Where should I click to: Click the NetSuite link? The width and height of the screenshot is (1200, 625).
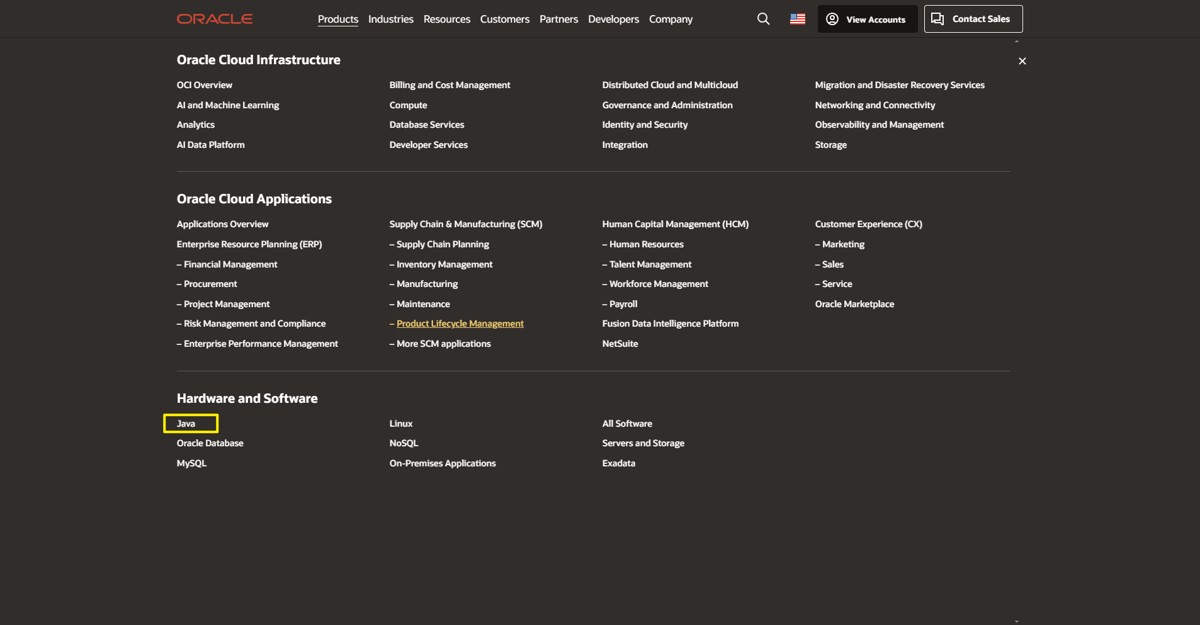pos(620,344)
